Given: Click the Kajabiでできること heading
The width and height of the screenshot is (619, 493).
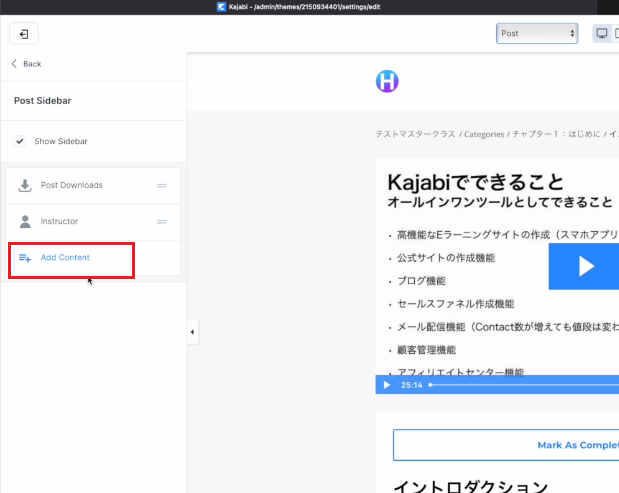Looking at the screenshot, I should (x=476, y=182).
